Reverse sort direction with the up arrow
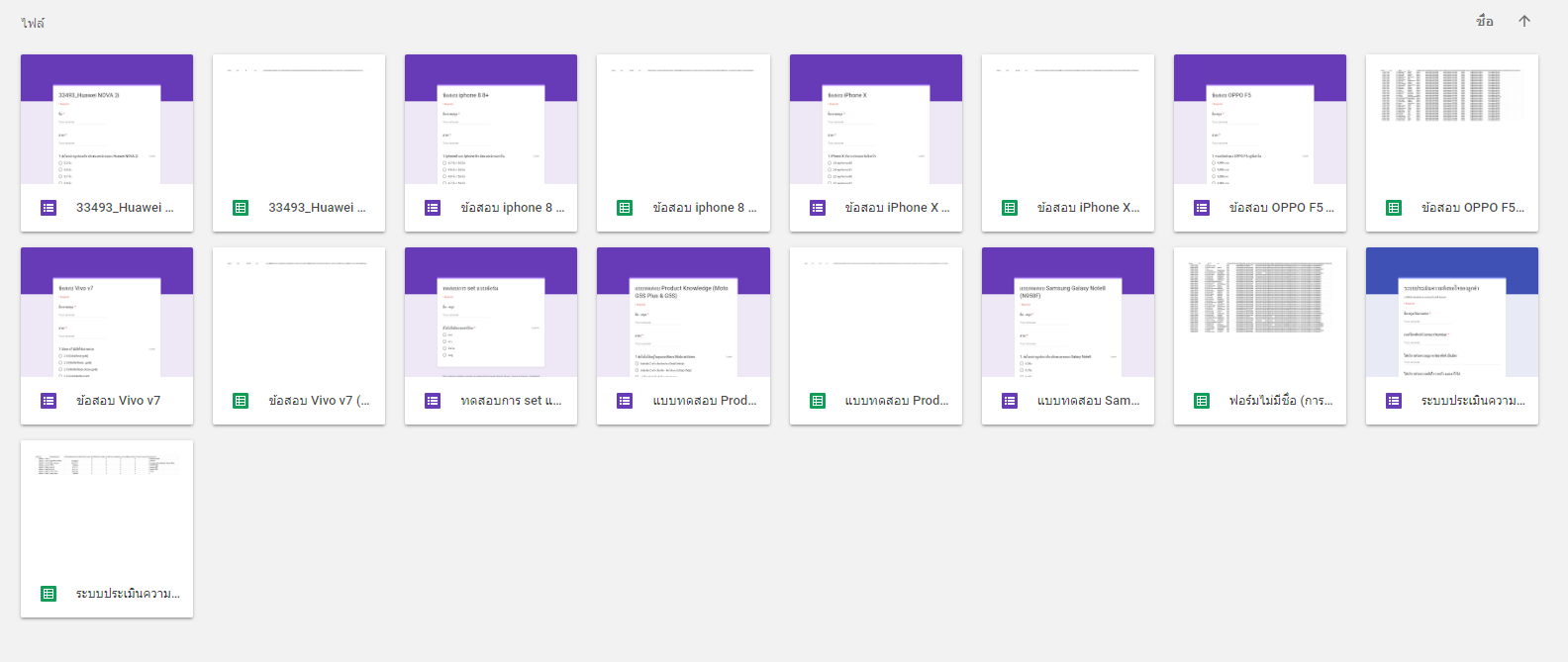The height and width of the screenshot is (662, 1568). (1524, 21)
